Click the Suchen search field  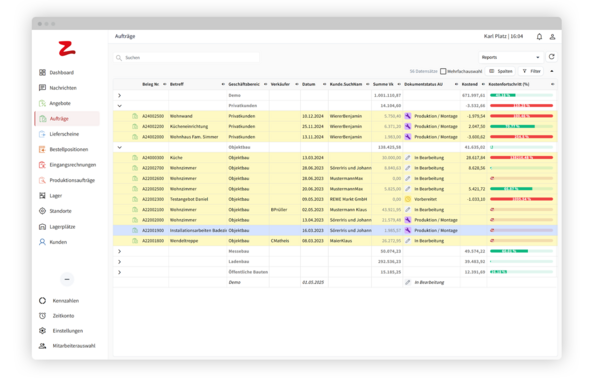tap(187, 57)
